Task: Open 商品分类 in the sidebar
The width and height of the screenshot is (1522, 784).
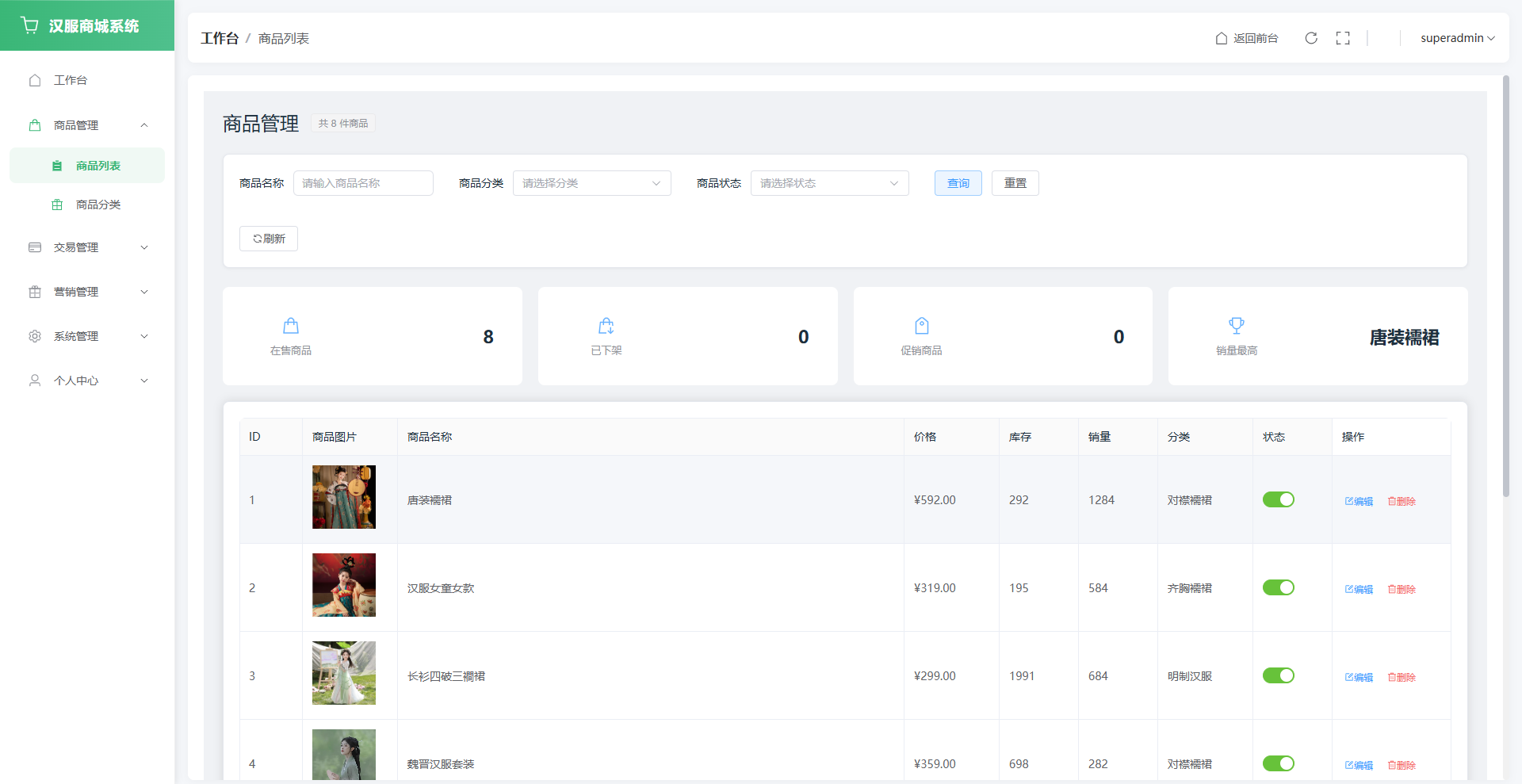Action: (x=98, y=205)
